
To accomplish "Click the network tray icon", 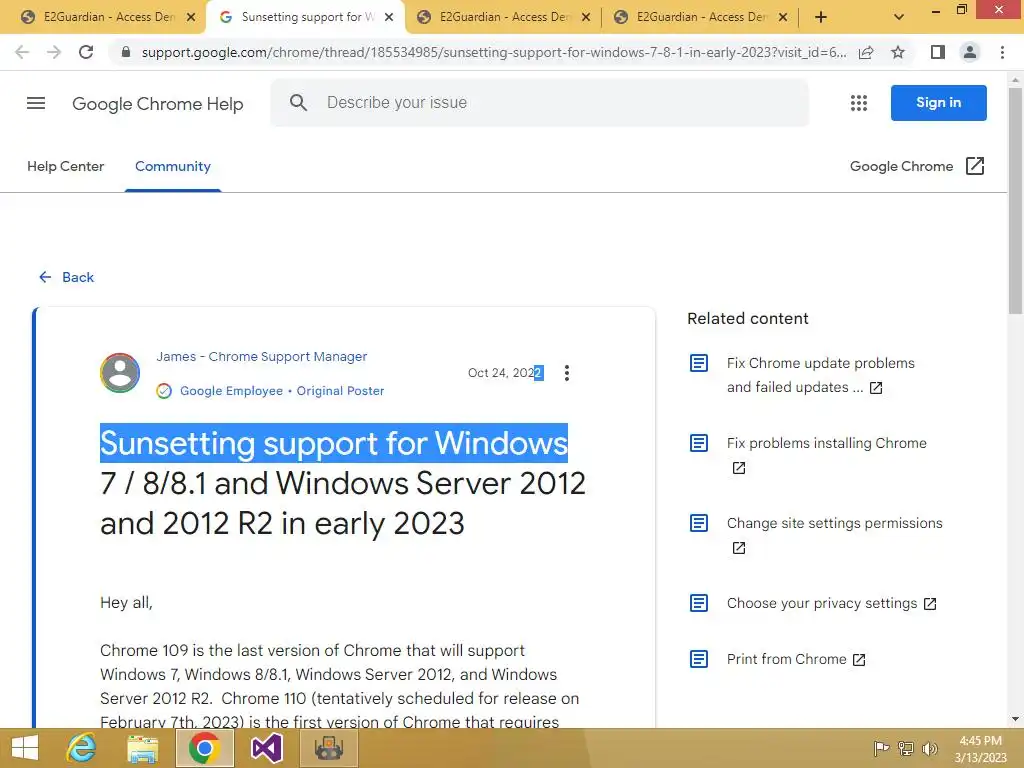I will click(x=906, y=748).
